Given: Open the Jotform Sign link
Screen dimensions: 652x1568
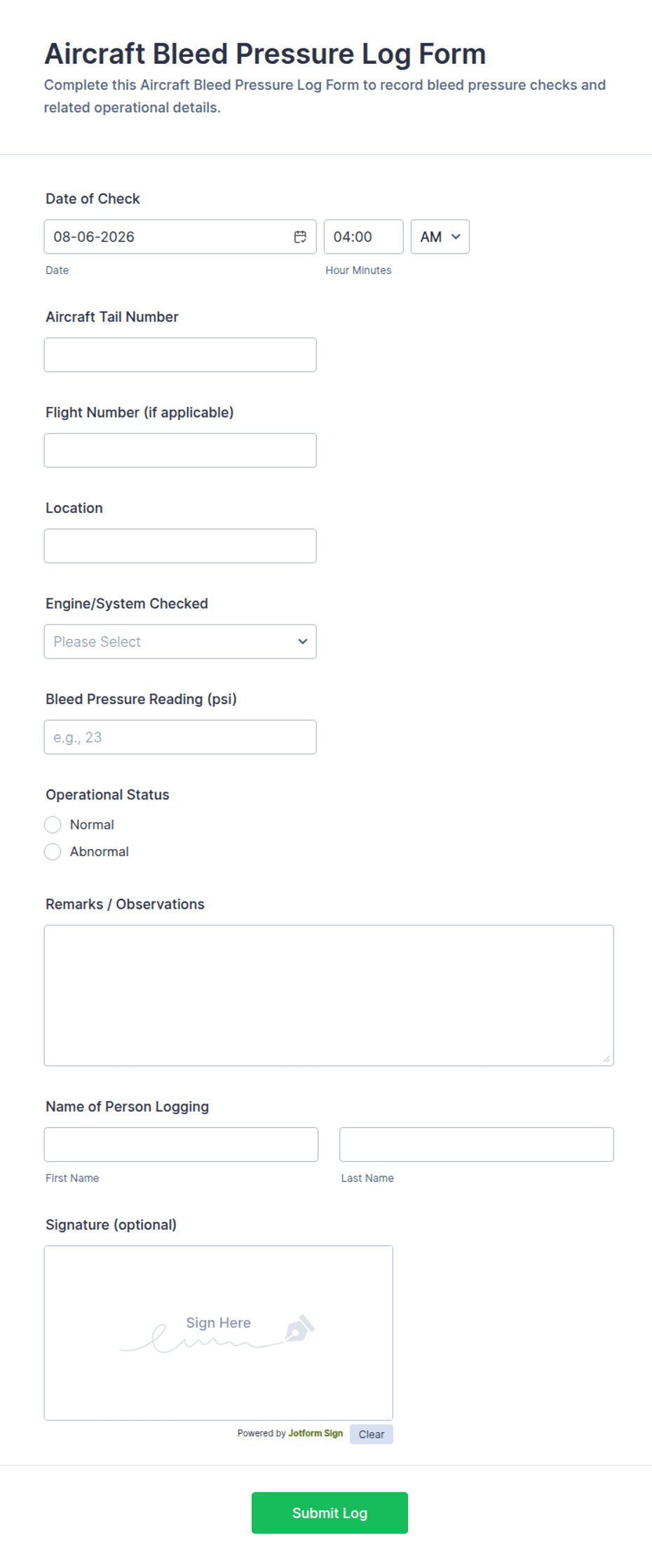Looking at the screenshot, I should 315,1433.
